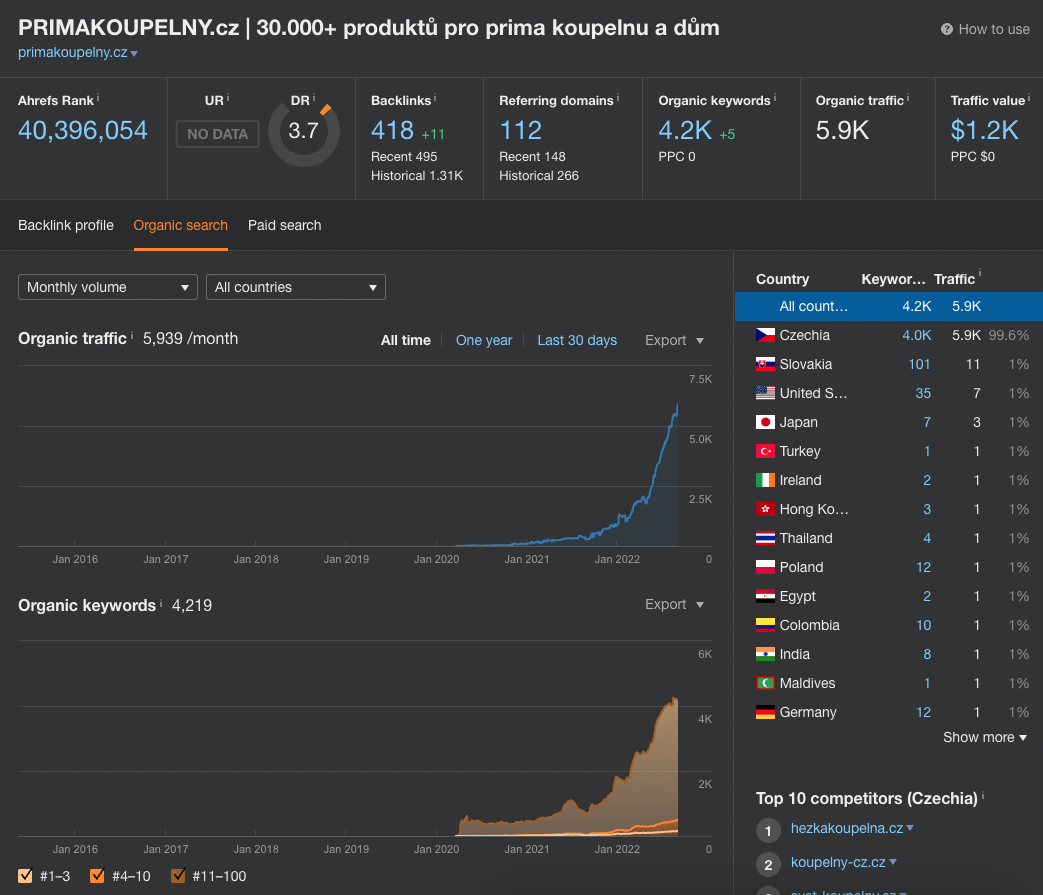Click info icon beside Backlinks heading
This screenshot has height=895, width=1043.
pos(435,98)
